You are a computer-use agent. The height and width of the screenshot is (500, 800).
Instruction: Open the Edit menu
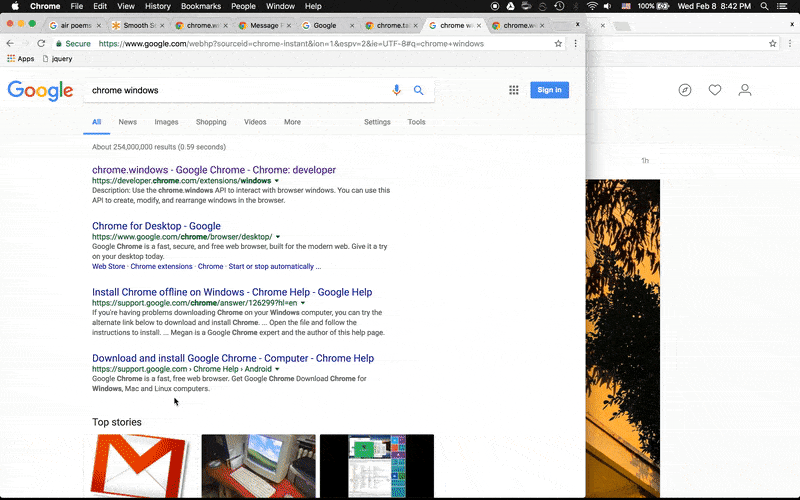(100, 6)
